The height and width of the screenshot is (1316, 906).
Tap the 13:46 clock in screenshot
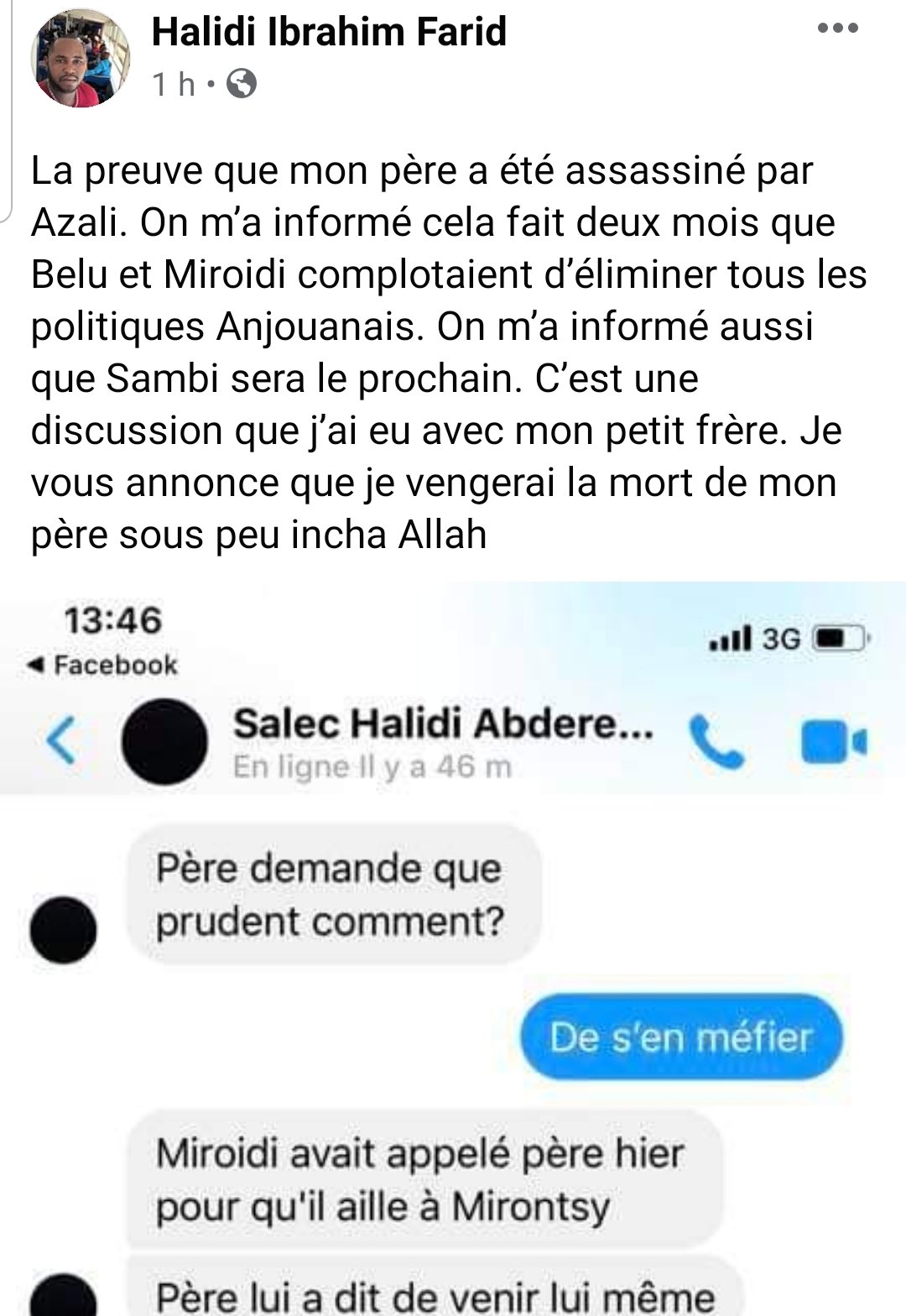click(112, 621)
